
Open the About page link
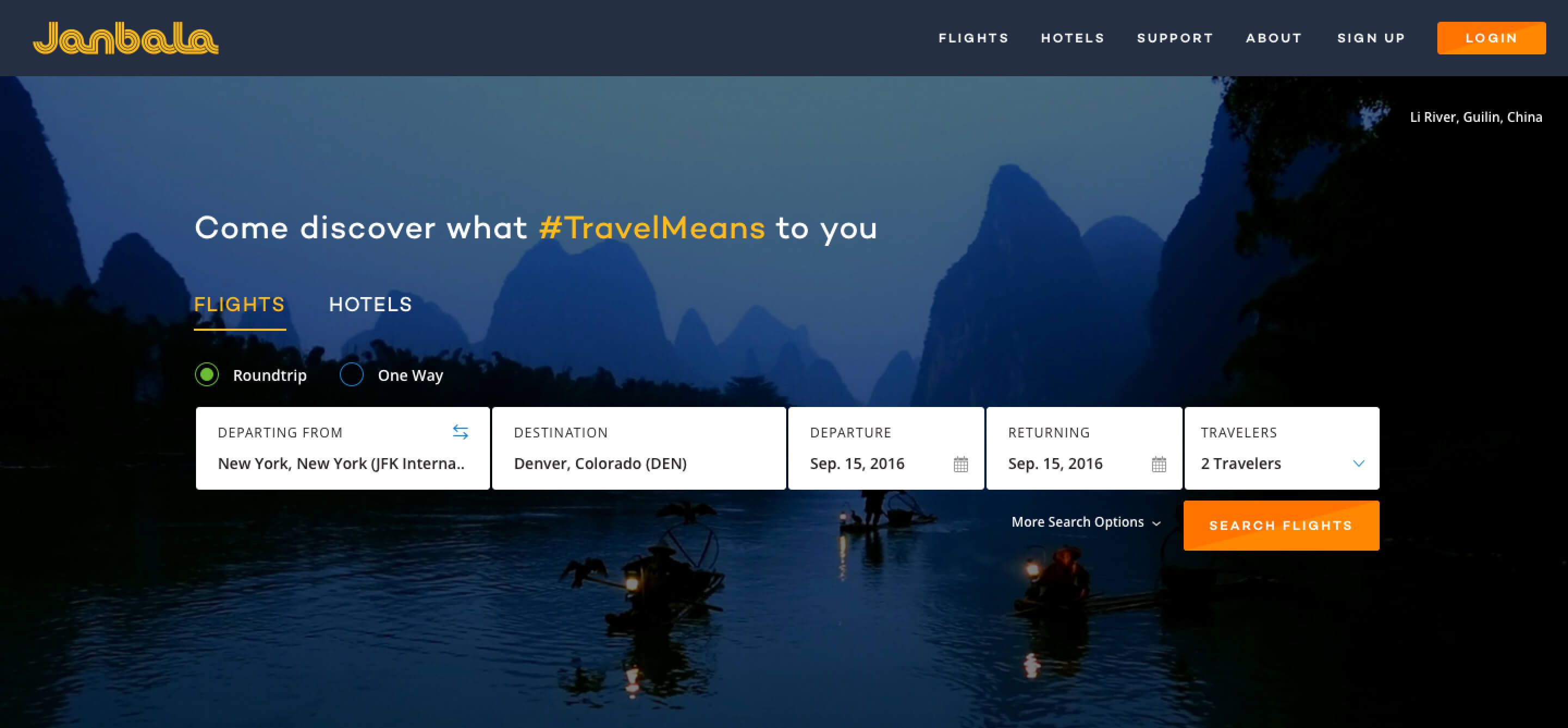(x=1274, y=38)
